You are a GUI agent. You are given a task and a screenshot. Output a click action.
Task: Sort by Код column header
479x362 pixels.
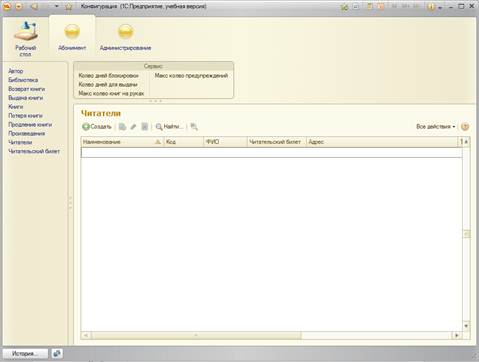(x=184, y=142)
